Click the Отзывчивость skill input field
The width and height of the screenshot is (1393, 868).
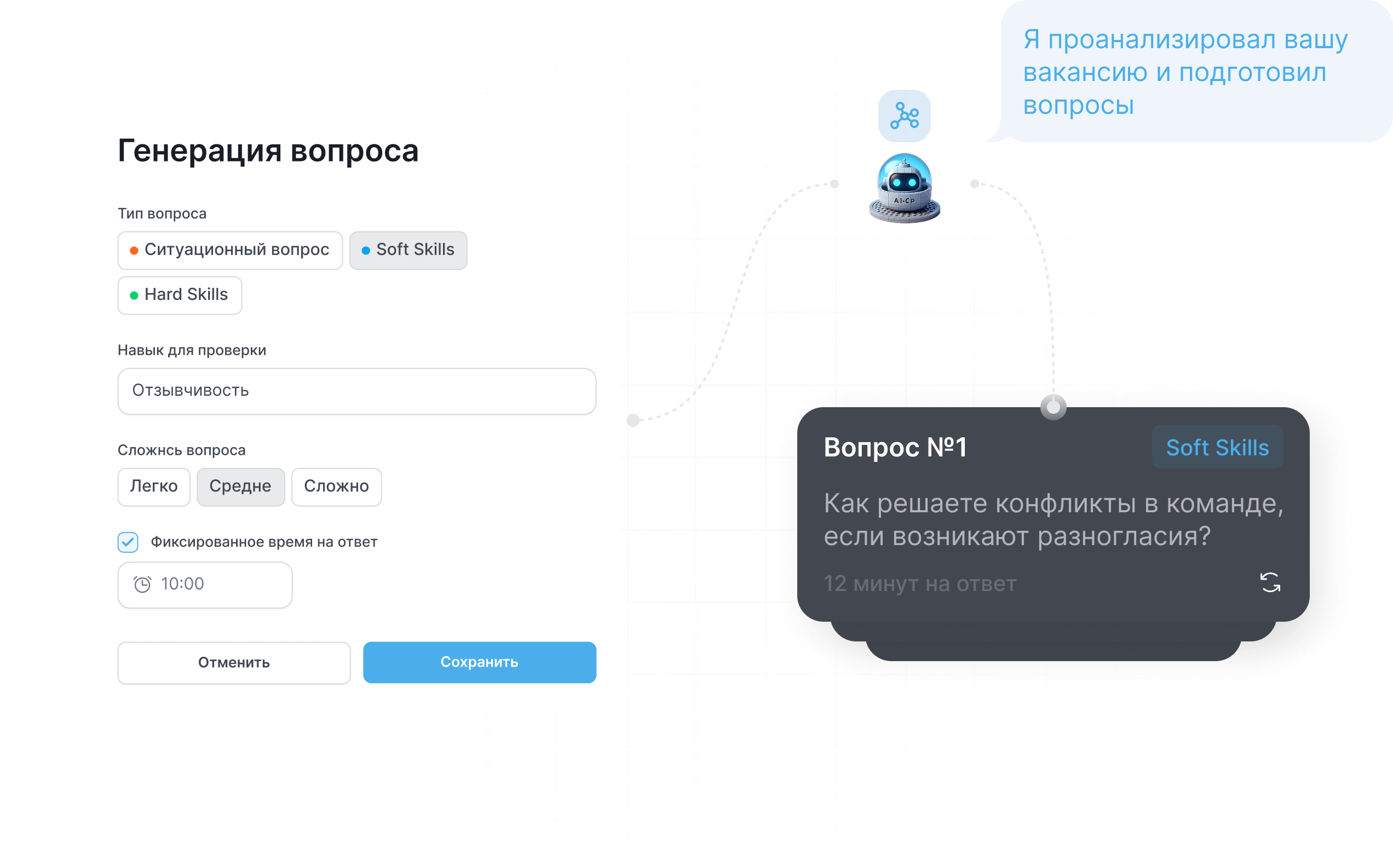coord(356,391)
